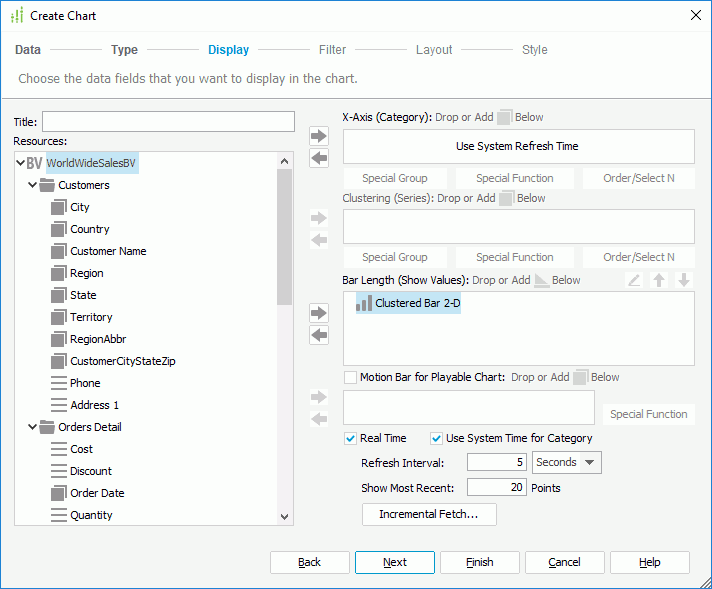Click the Motion Bar field drop box
The width and height of the screenshot is (712, 589).
click(469, 407)
